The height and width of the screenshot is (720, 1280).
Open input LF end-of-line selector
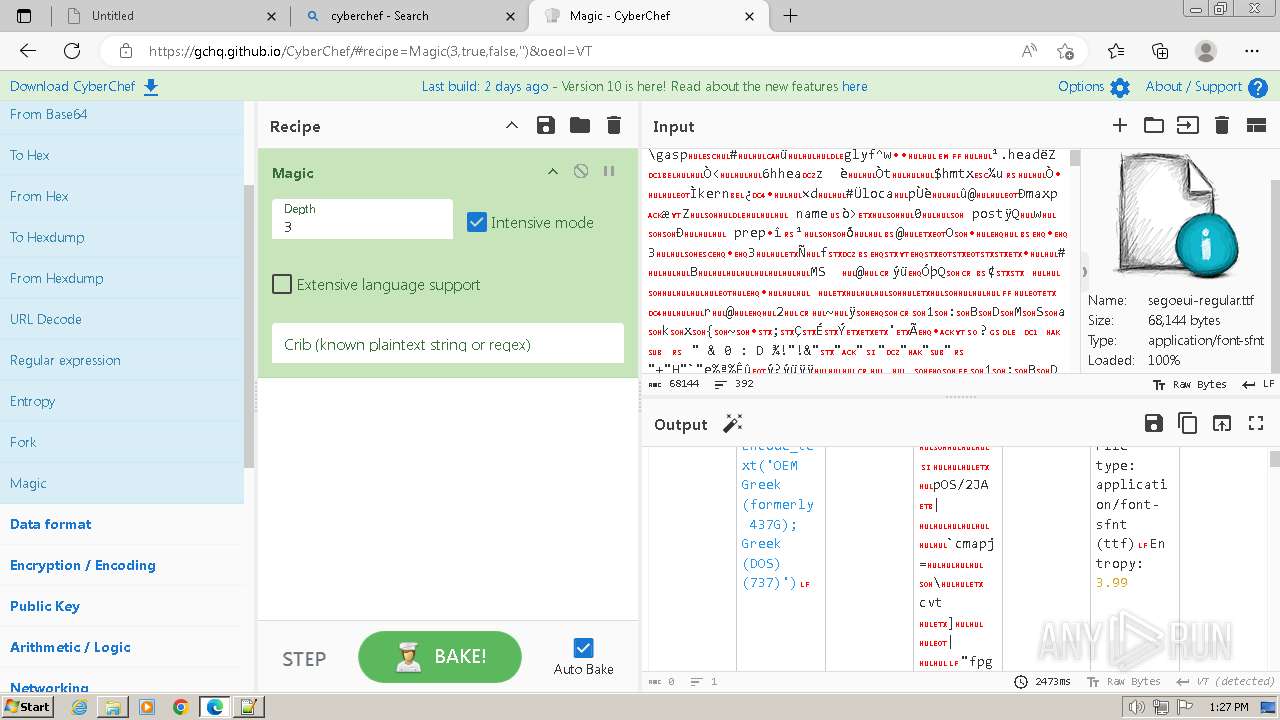[x=1258, y=384]
